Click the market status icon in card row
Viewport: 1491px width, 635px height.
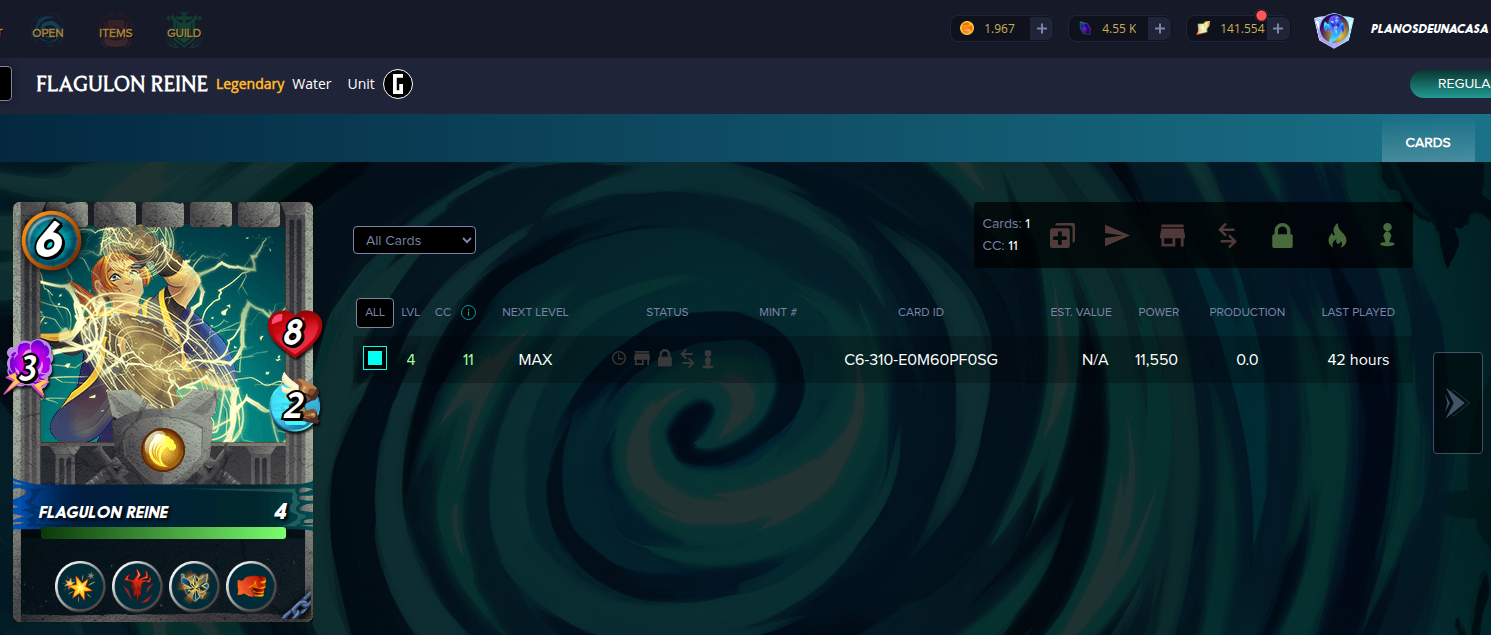tap(643, 358)
